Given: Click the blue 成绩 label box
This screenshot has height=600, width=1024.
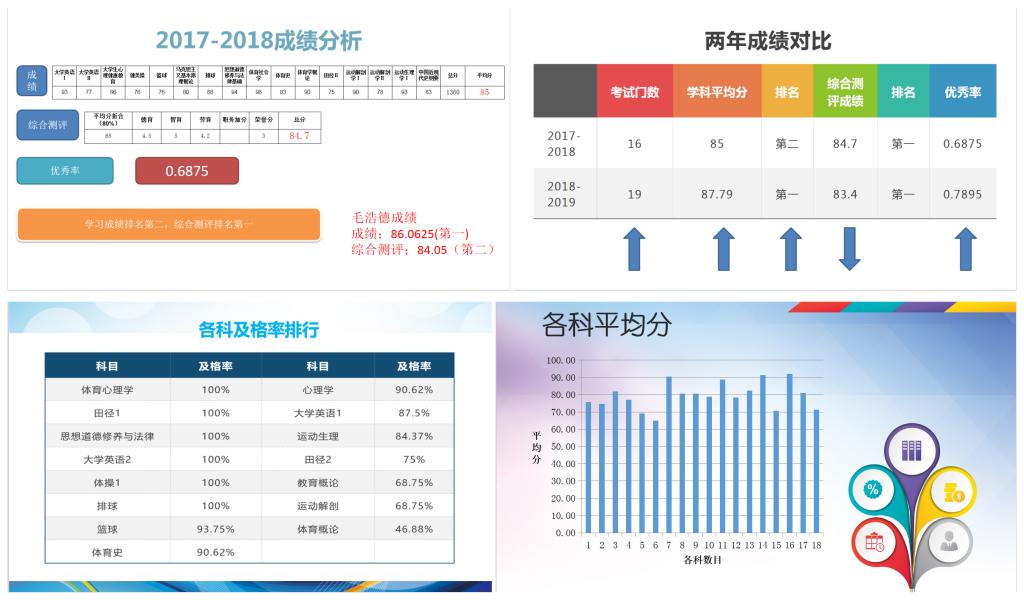Looking at the screenshot, I should click(x=32, y=81).
